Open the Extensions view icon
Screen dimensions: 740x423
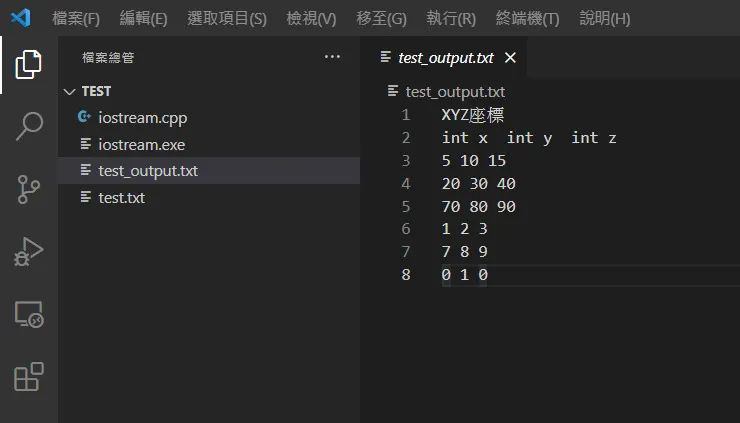click(29, 376)
